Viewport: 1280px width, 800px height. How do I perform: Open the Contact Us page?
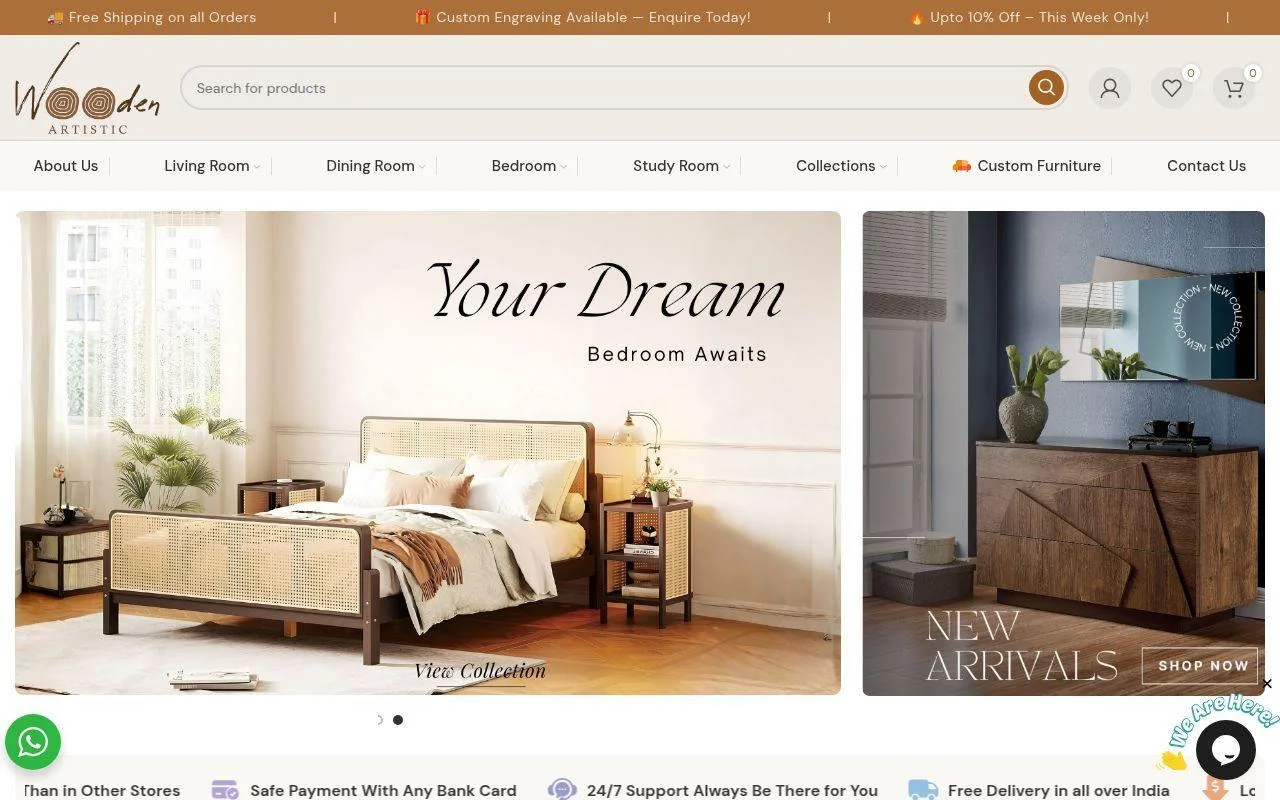tap(1206, 166)
